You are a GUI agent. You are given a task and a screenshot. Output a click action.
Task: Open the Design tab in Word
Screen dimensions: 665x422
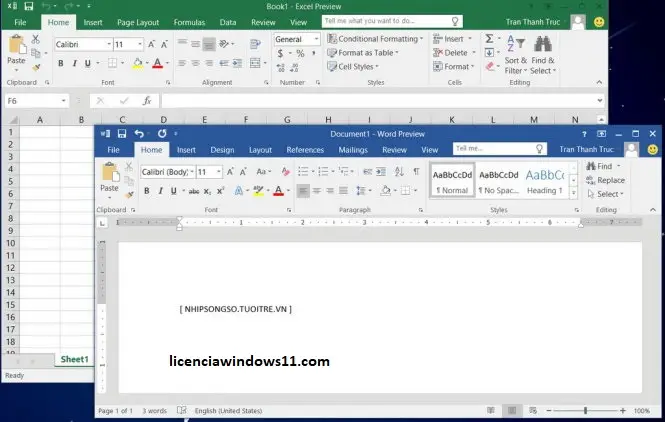(222, 150)
